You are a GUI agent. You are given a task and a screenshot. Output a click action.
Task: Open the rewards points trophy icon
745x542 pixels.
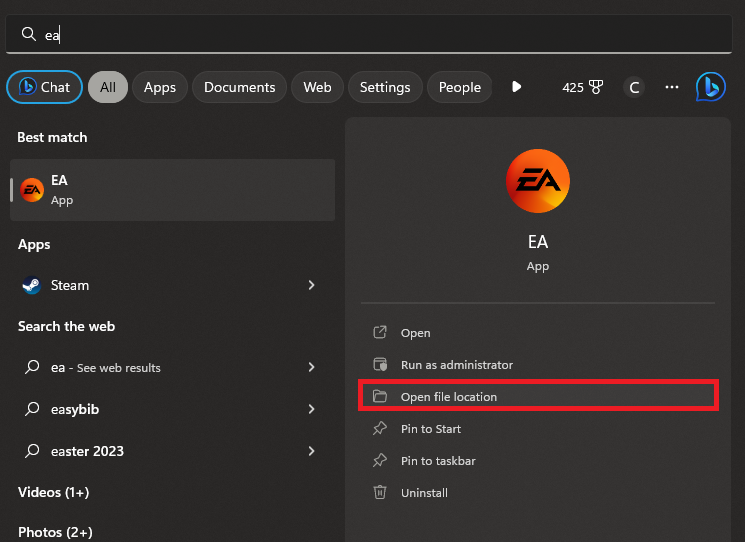click(x=597, y=87)
